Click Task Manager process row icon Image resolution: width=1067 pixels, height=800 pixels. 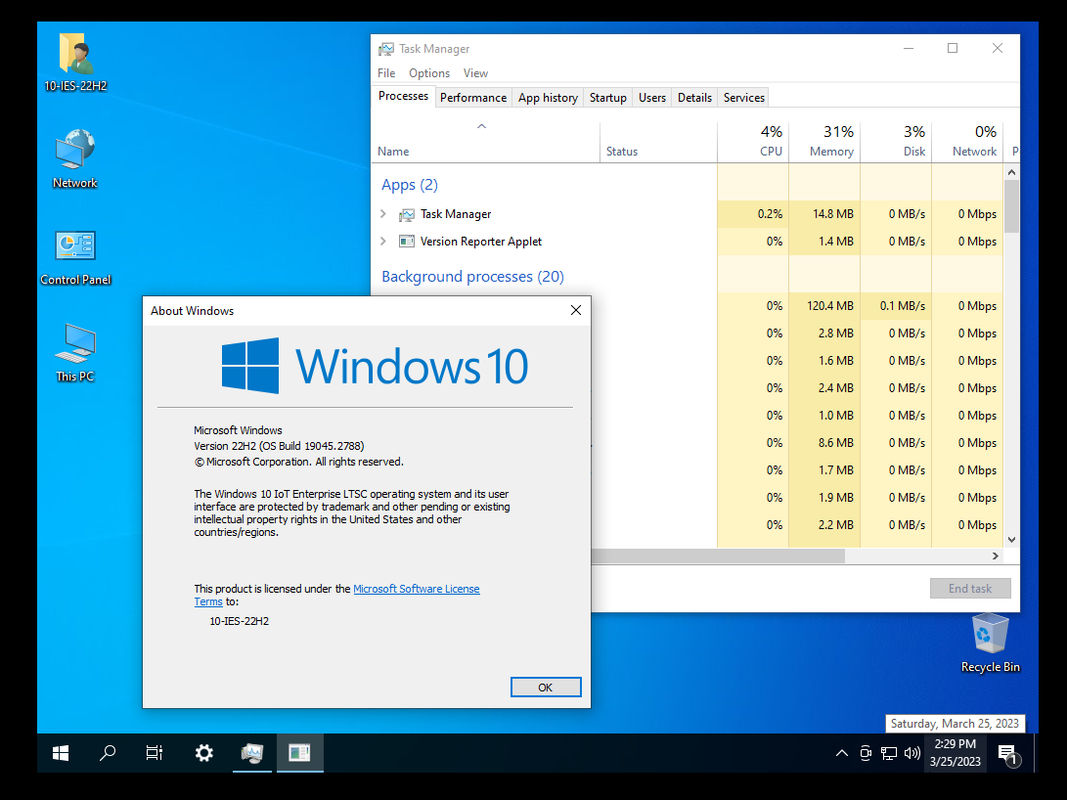coord(406,214)
